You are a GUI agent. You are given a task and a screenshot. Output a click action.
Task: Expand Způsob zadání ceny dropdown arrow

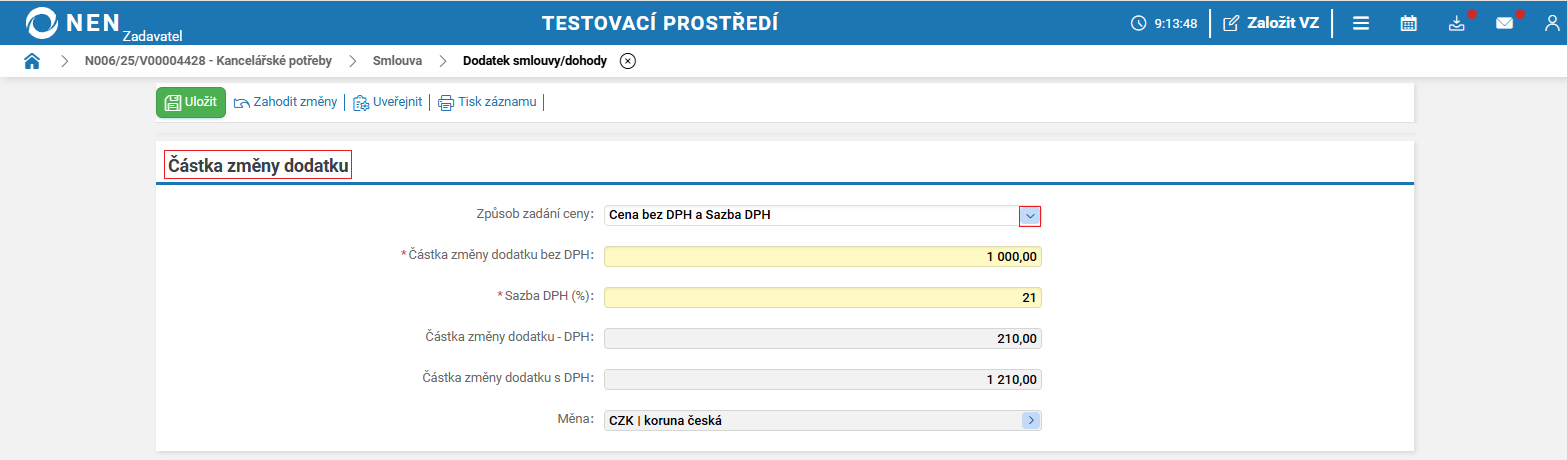pos(1031,216)
